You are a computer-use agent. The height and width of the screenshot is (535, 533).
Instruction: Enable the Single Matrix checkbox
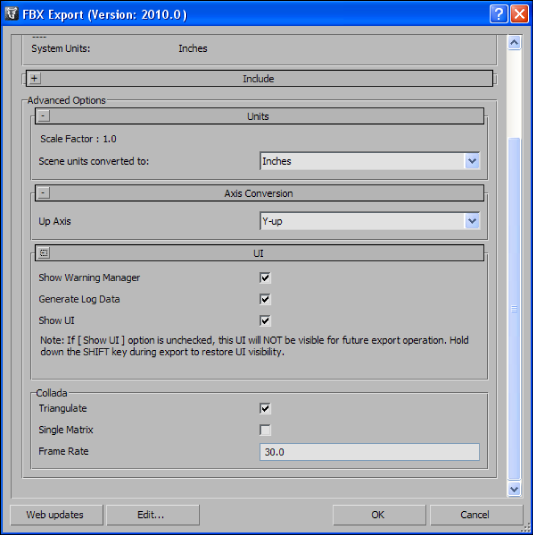tap(265, 430)
